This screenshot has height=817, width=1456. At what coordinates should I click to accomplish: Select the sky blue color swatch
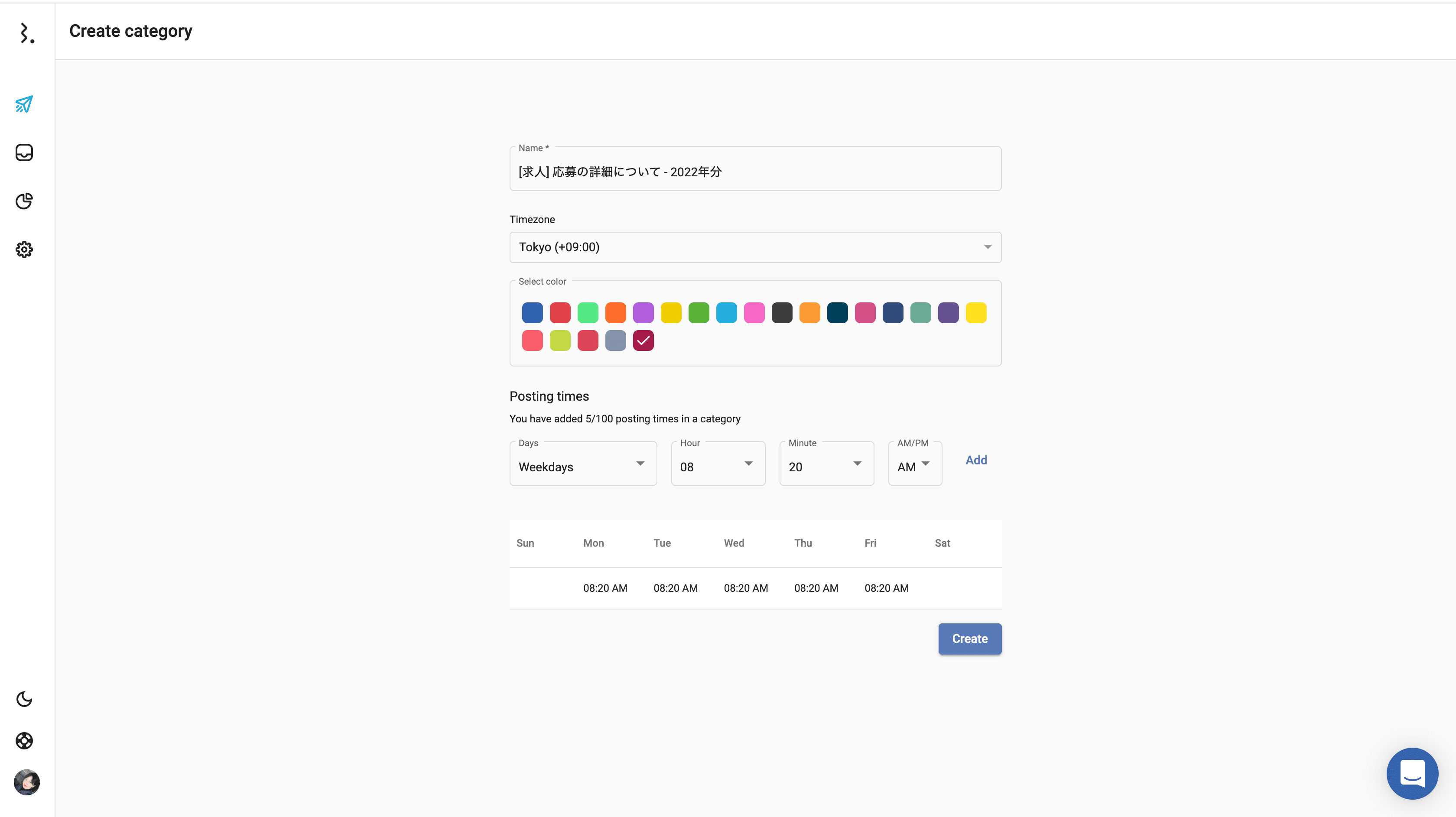726,312
